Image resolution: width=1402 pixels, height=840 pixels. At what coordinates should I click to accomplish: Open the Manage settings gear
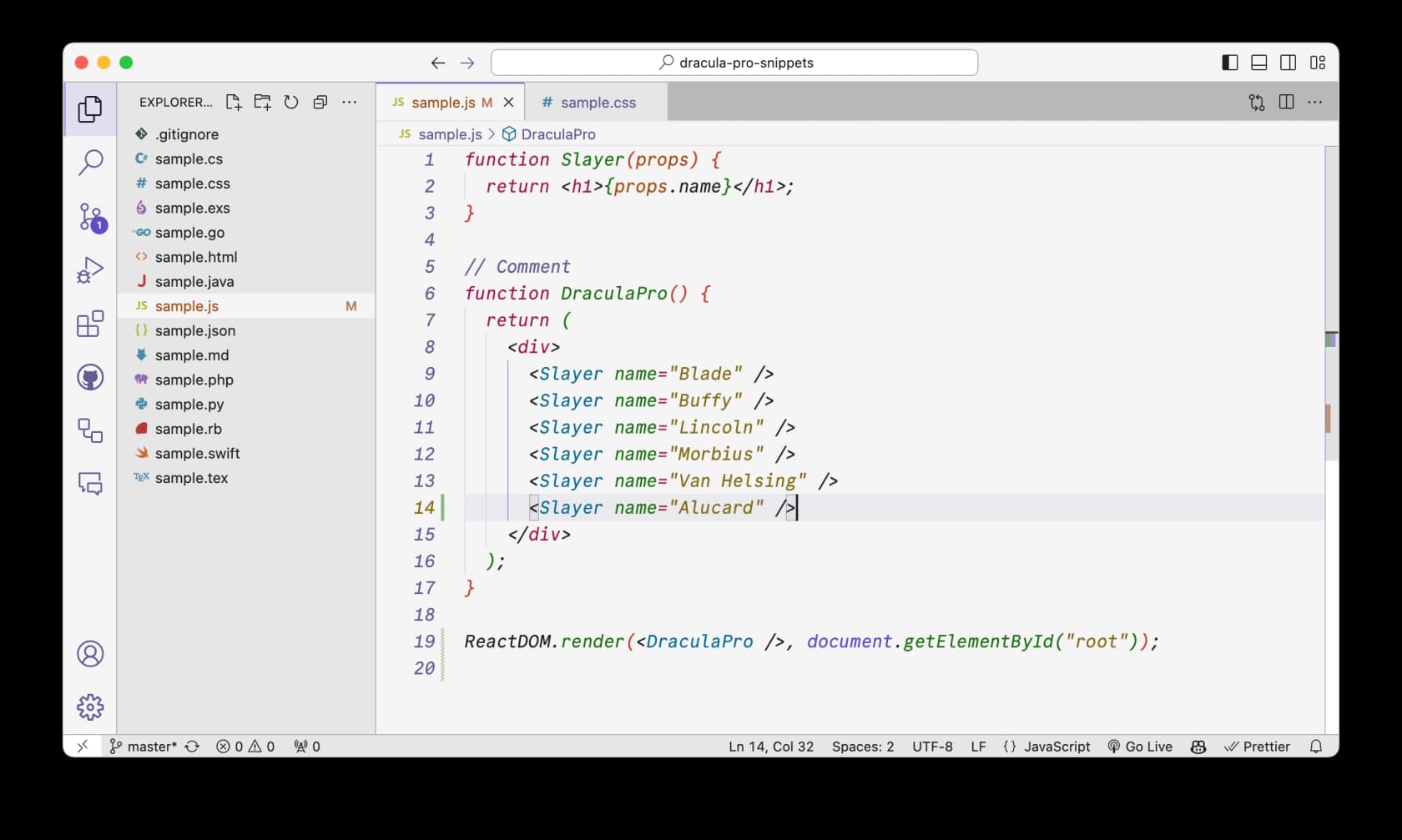click(89, 707)
